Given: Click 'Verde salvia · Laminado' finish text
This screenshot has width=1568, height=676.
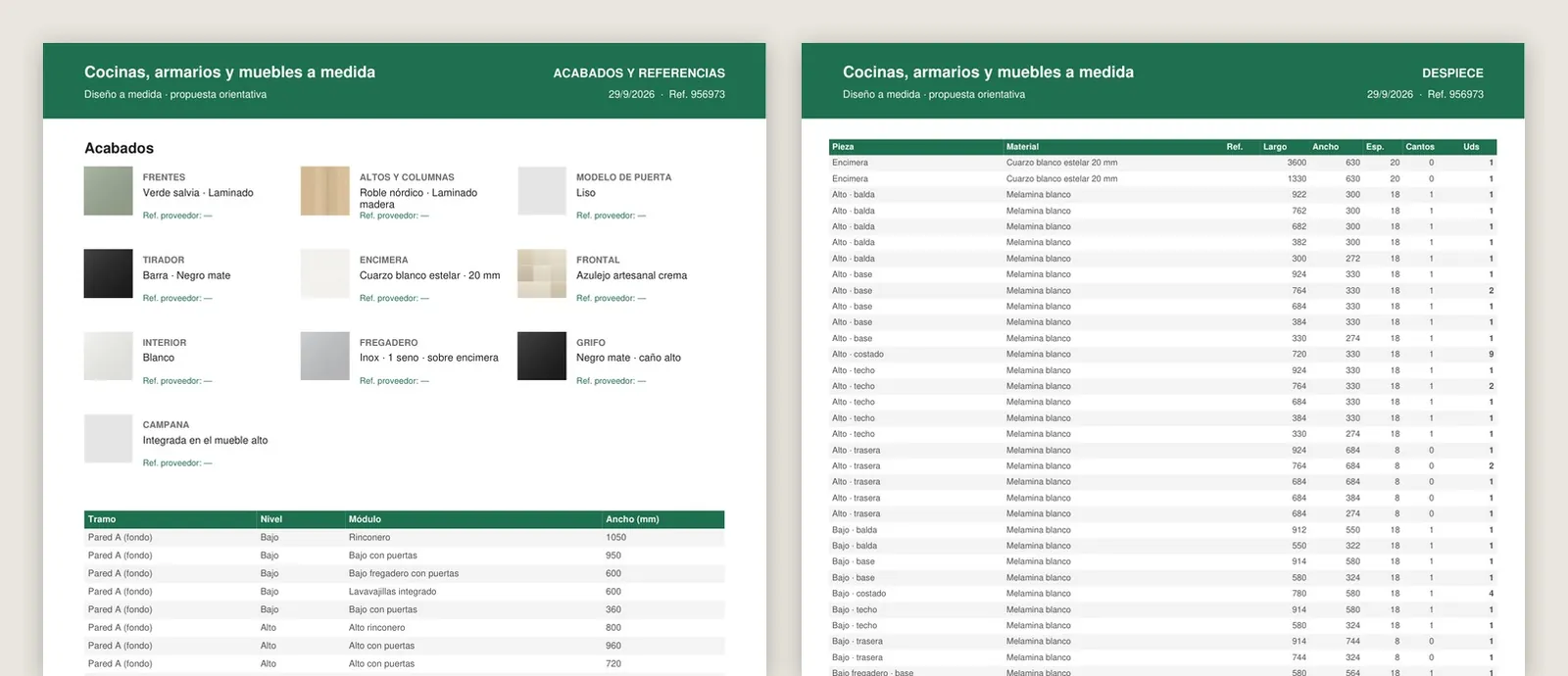Looking at the screenshot, I should point(198,193).
